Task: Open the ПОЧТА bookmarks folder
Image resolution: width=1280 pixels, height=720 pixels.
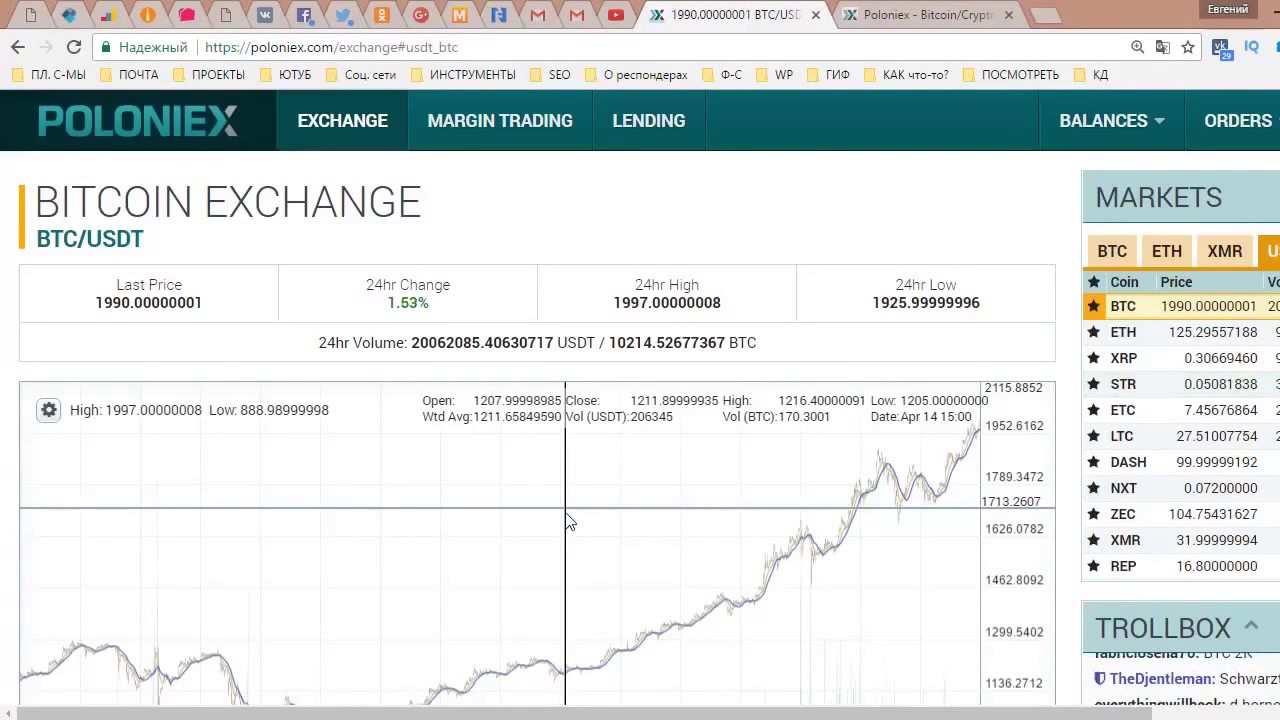Action: (x=128, y=75)
